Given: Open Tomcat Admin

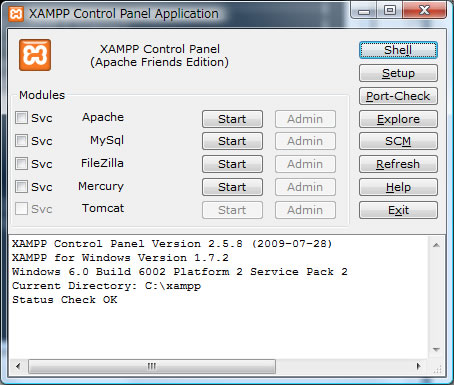Looking at the screenshot, I should 305,210.
